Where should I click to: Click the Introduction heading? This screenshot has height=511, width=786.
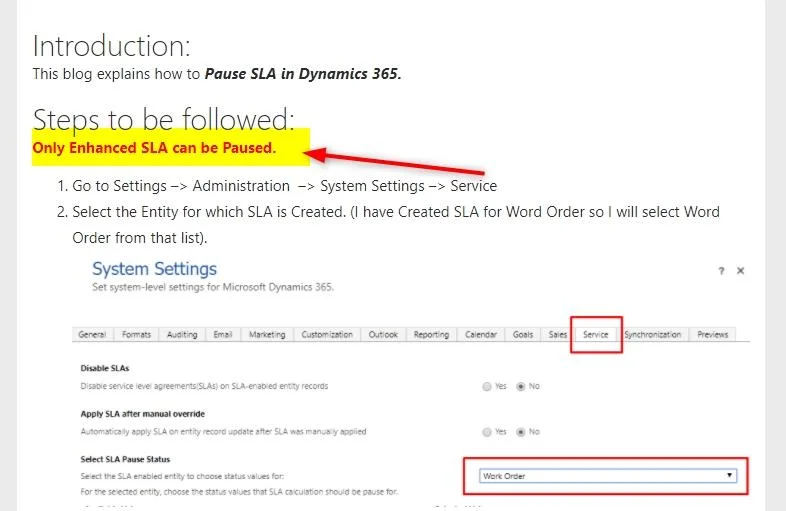point(112,46)
